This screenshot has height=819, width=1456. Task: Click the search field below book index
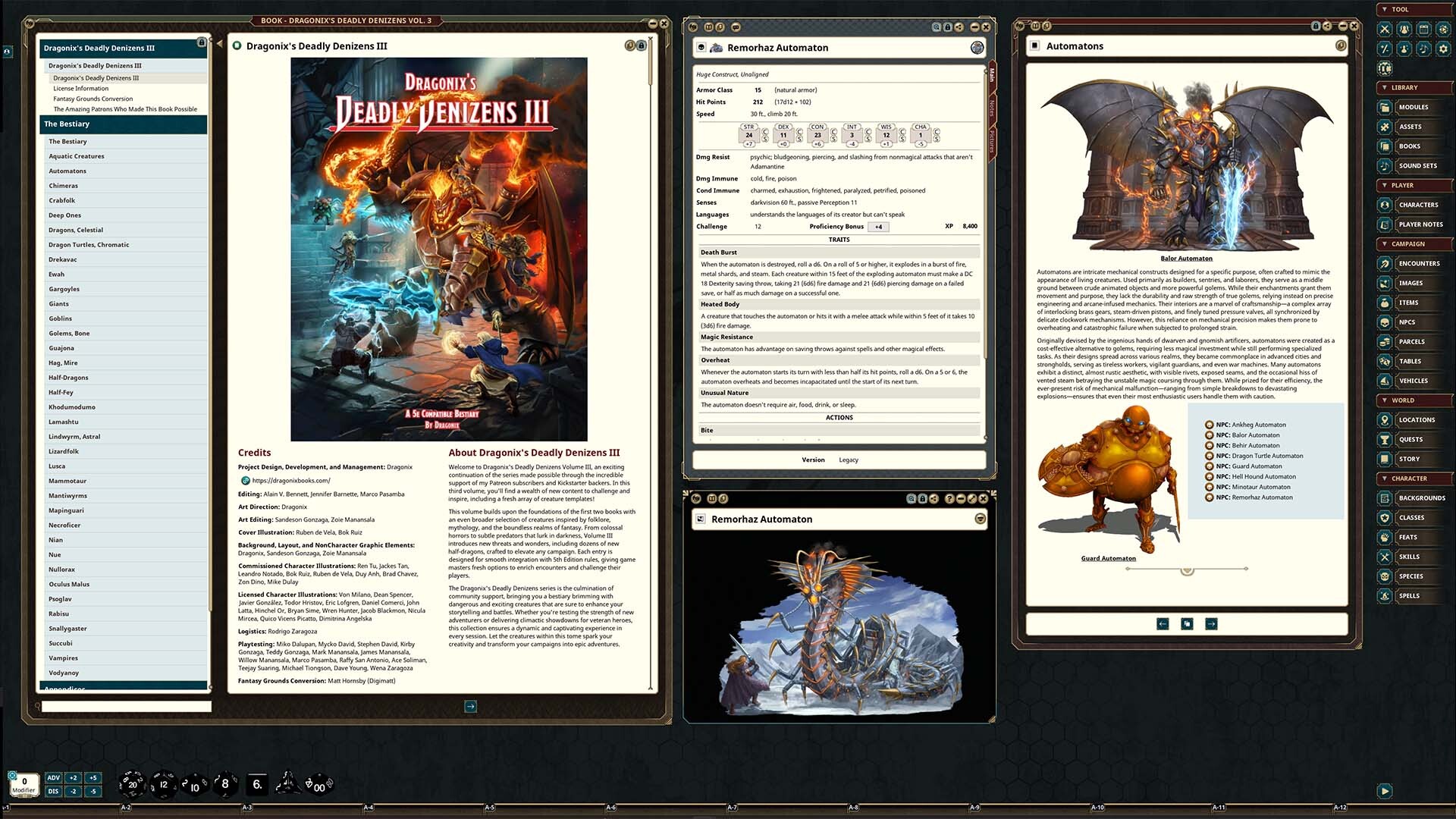[x=126, y=707]
